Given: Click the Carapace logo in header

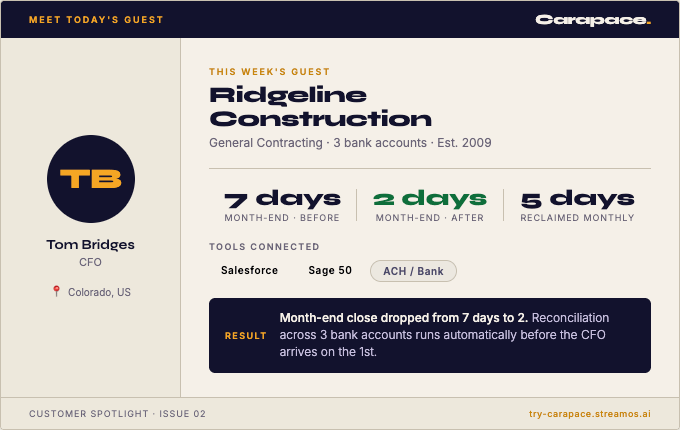Looking at the screenshot, I should 593,20.
